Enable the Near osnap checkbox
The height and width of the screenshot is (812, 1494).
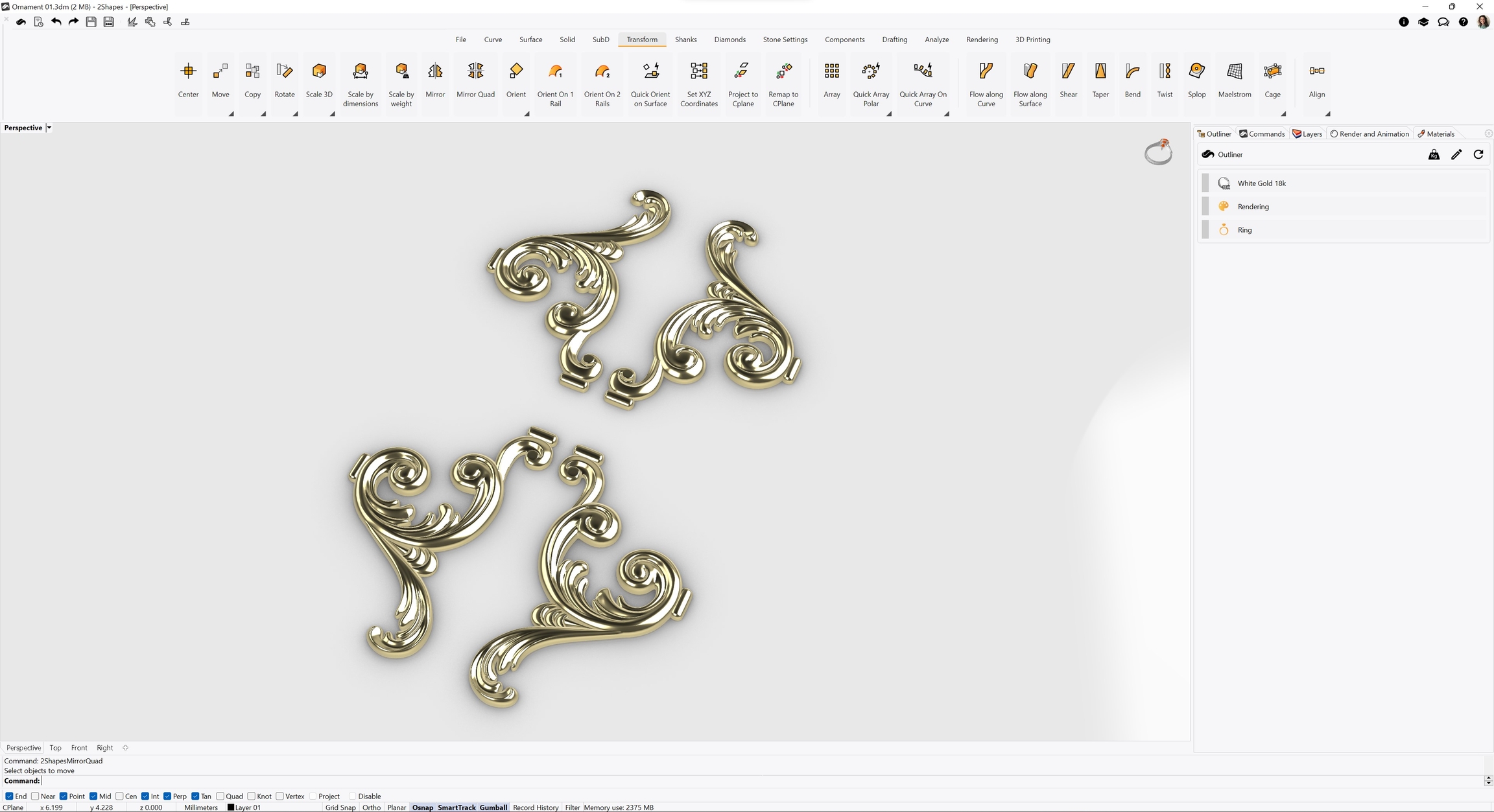tap(35, 796)
